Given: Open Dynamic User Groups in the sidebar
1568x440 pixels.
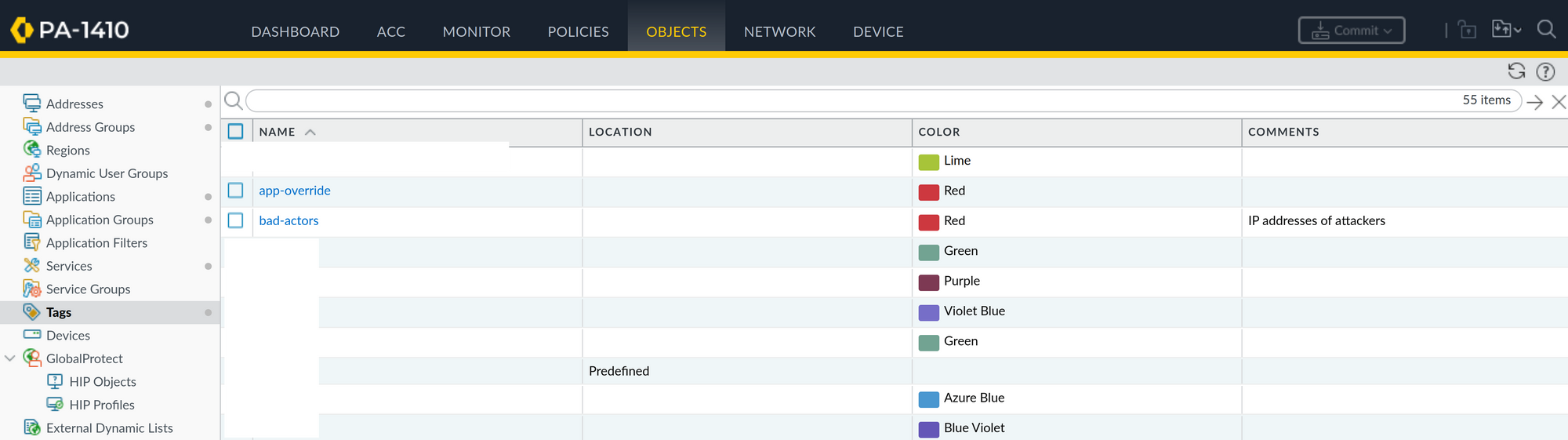Looking at the screenshot, I should coord(107,173).
